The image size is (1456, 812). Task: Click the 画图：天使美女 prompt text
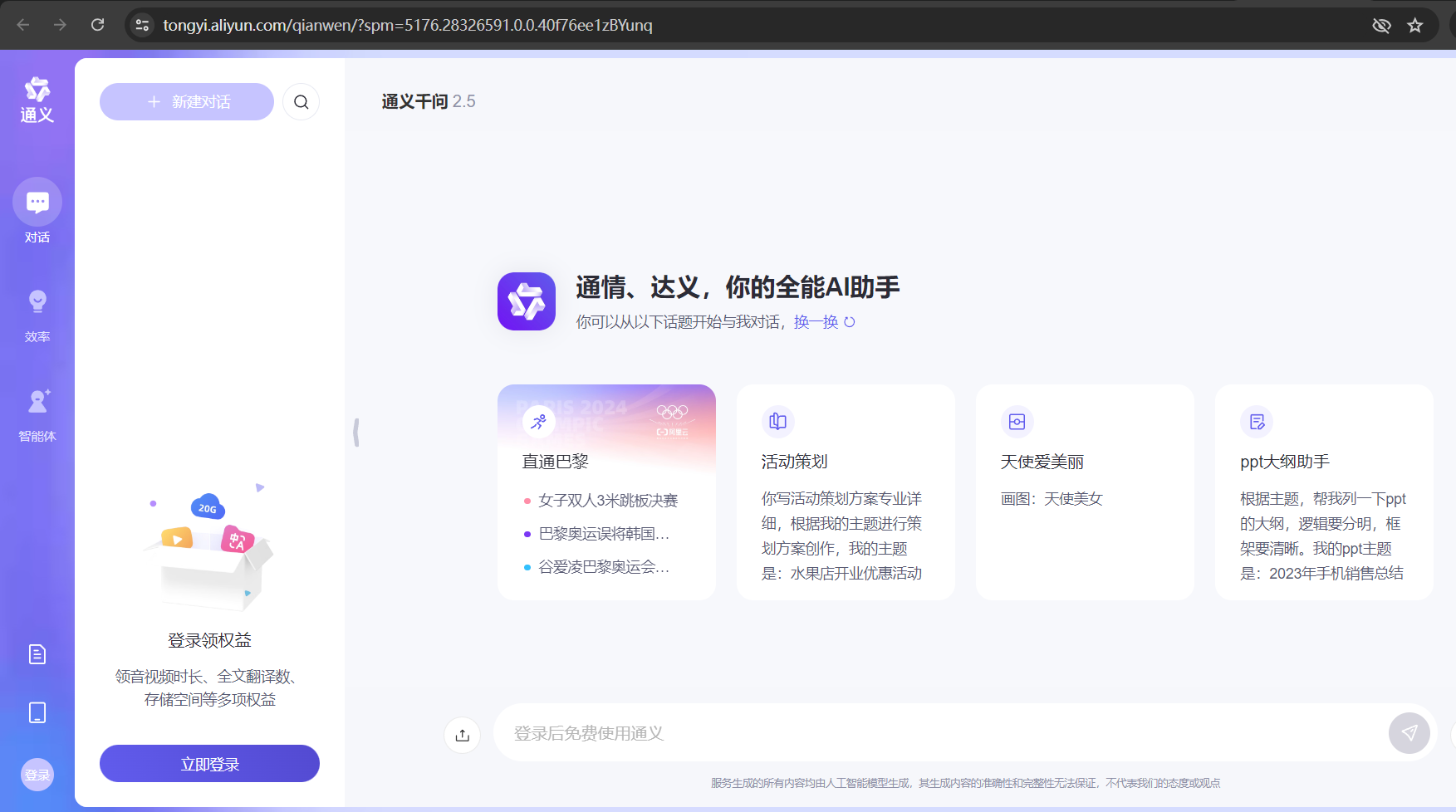pos(1052,499)
